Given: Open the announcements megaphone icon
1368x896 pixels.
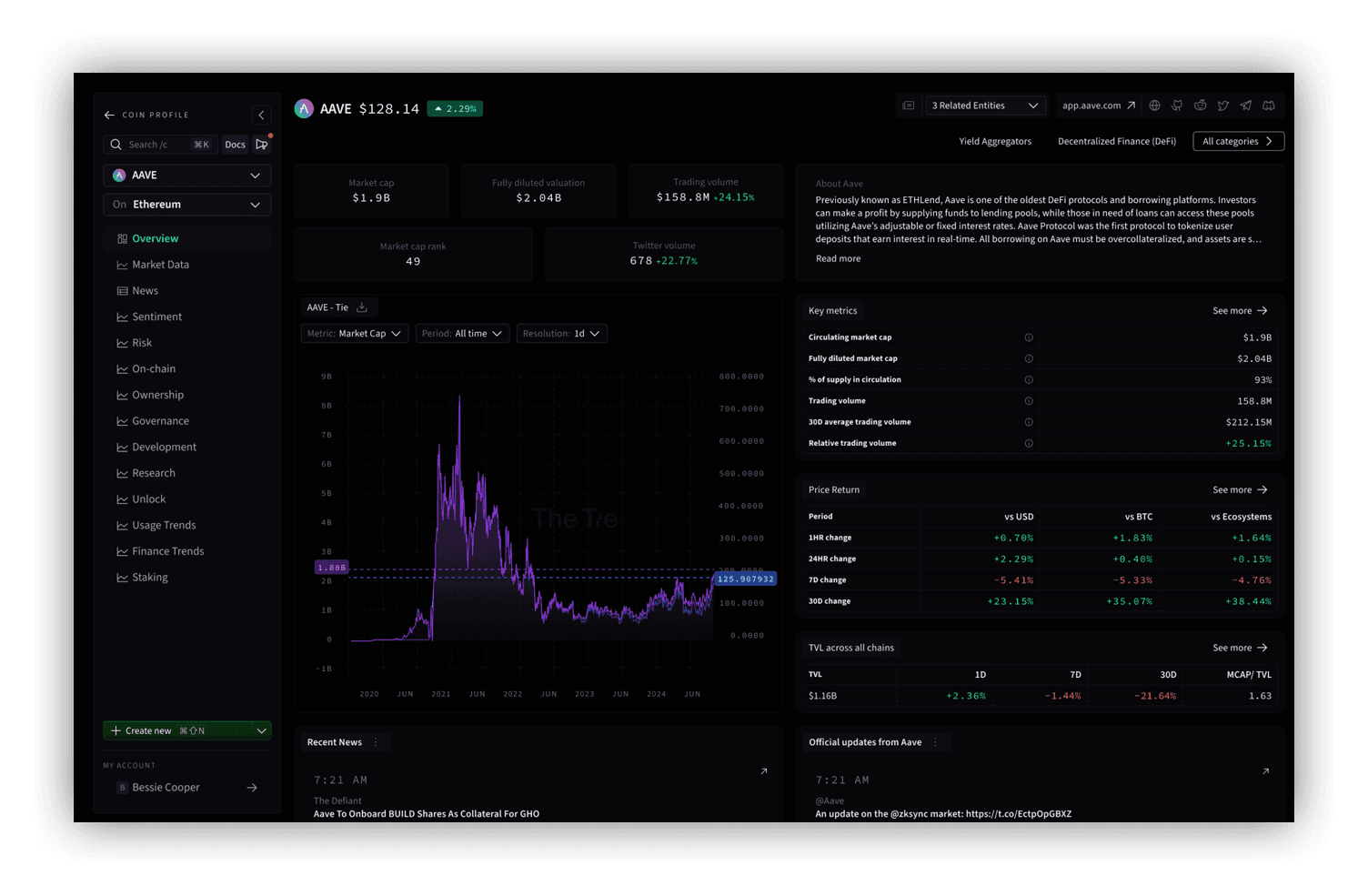Looking at the screenshot, I should (262, 144).
